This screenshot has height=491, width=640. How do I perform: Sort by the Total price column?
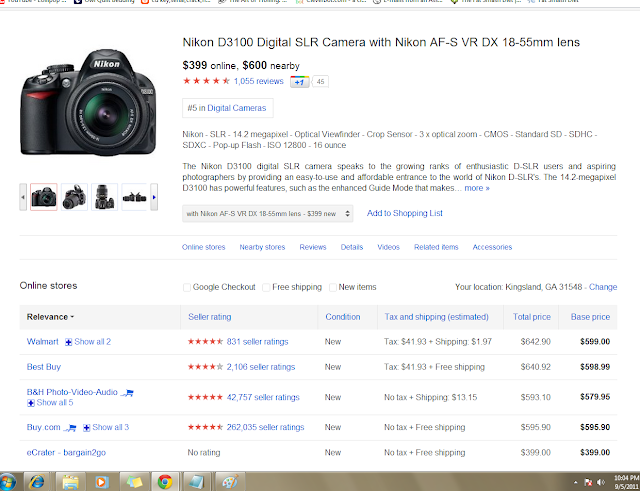tap(531, 317)
